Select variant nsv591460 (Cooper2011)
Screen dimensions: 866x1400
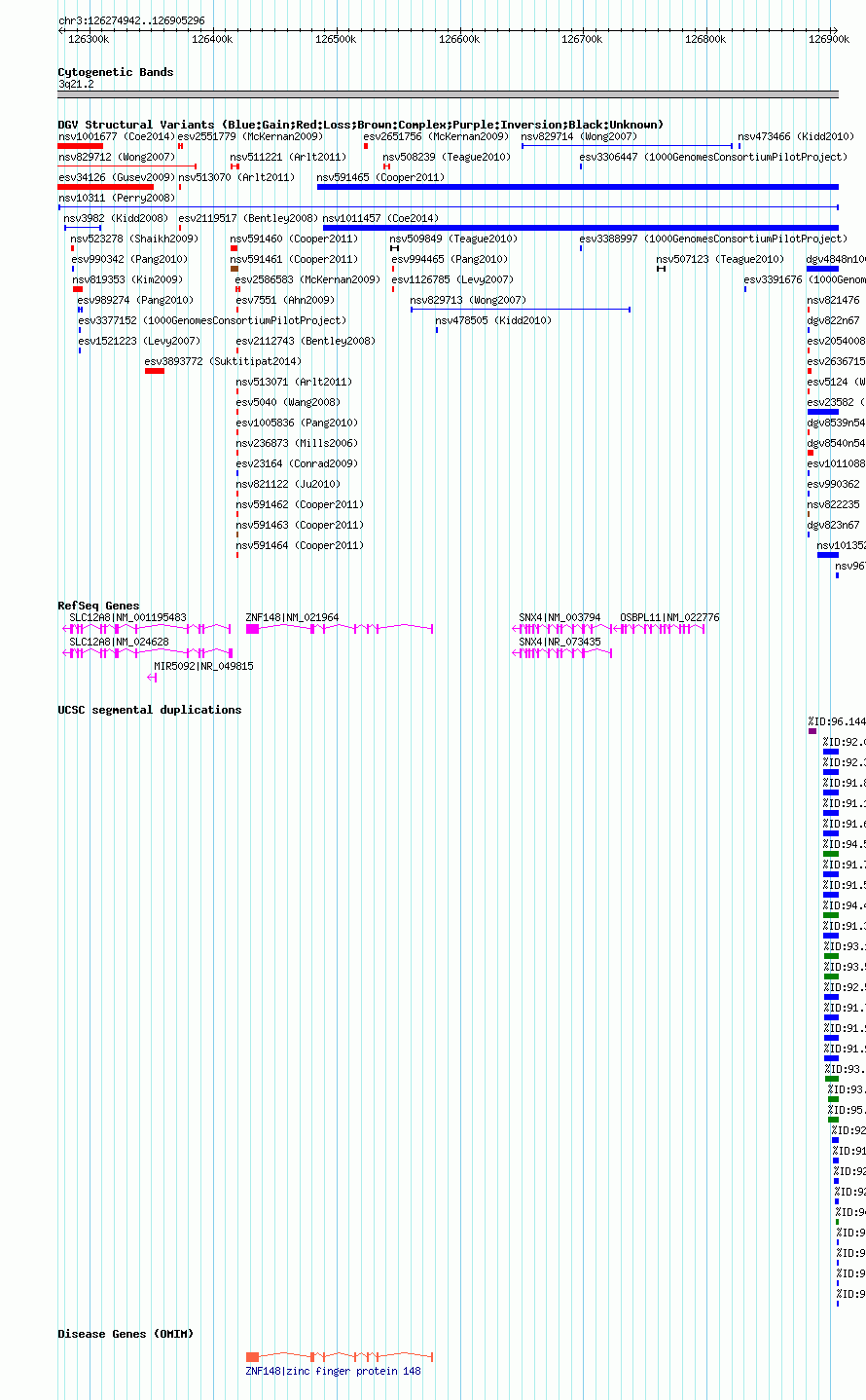pos(293,239)
